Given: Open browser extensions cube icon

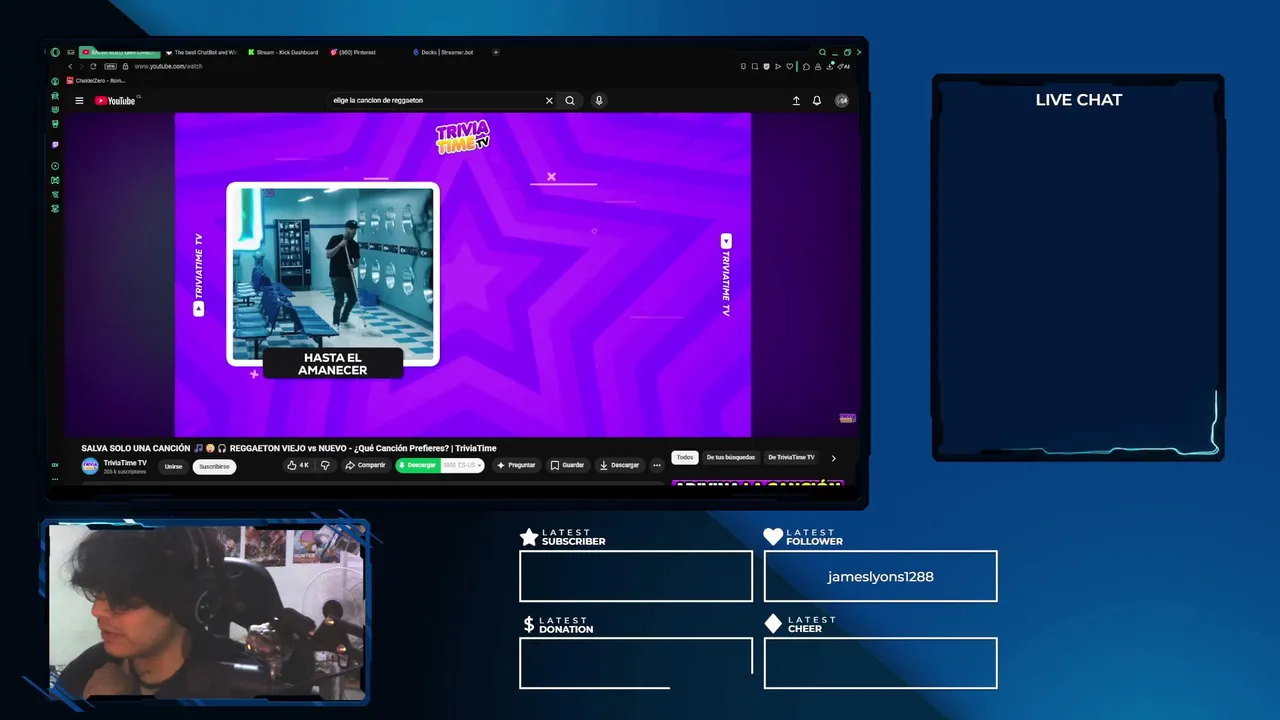Looking at the screenshot, I should click(806, 66).
